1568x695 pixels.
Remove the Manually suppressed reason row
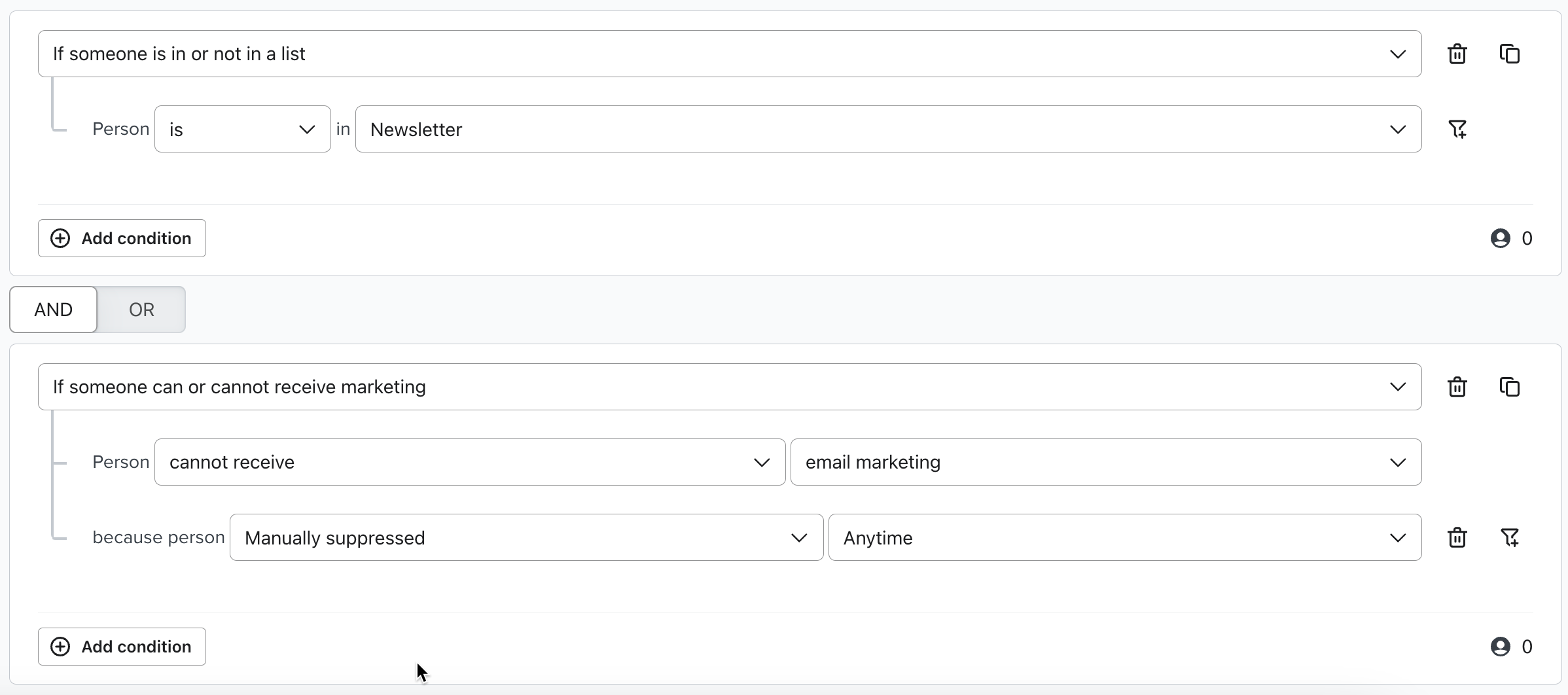pos(1457,537)
